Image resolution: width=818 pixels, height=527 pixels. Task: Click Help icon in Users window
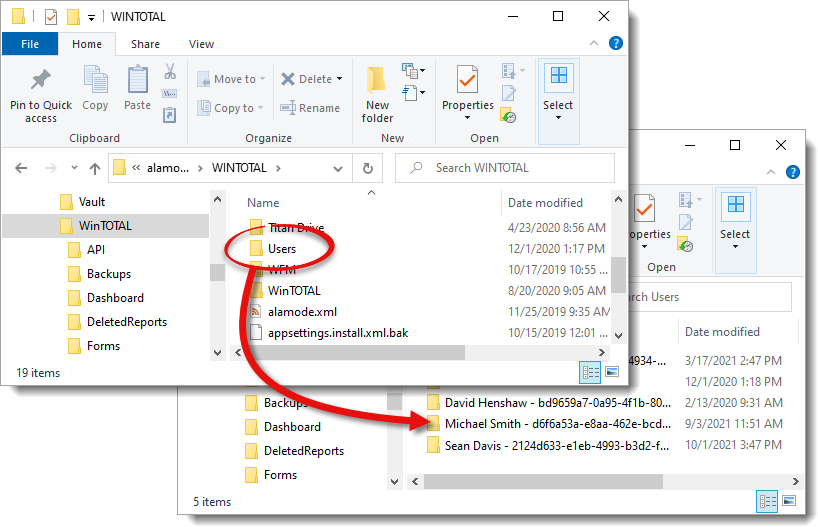(792, 172)
